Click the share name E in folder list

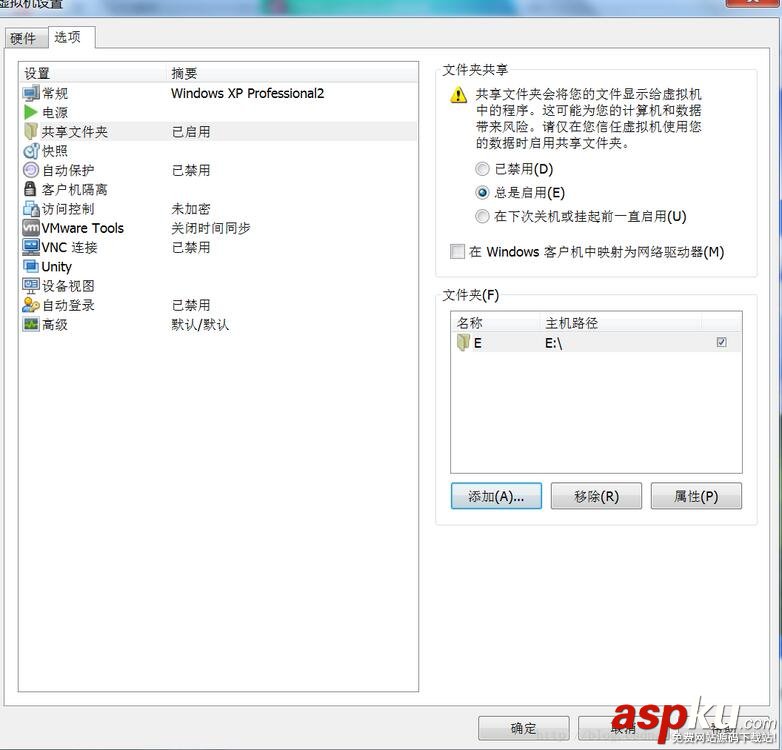tap(477, 343)
